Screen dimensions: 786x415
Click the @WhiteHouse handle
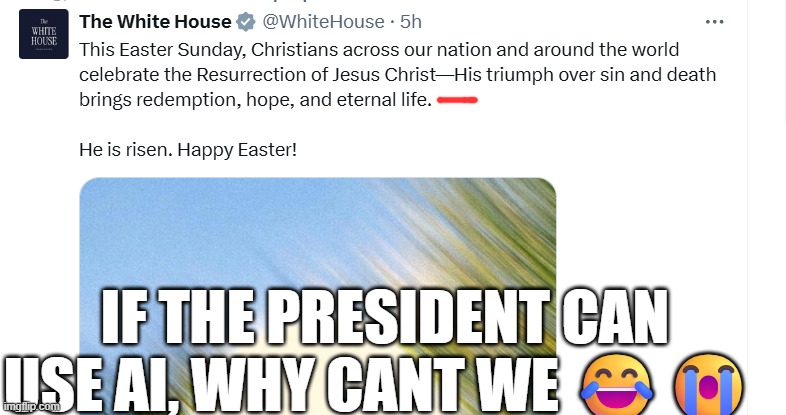(324, 22)
